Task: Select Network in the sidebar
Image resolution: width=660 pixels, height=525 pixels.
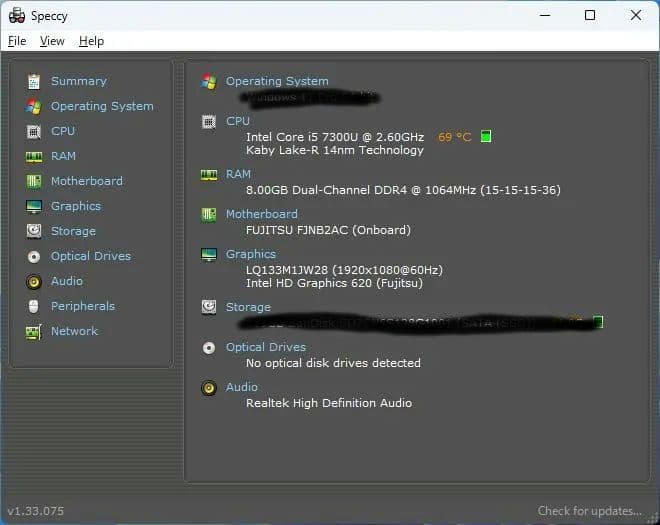Action: (74, 331)
